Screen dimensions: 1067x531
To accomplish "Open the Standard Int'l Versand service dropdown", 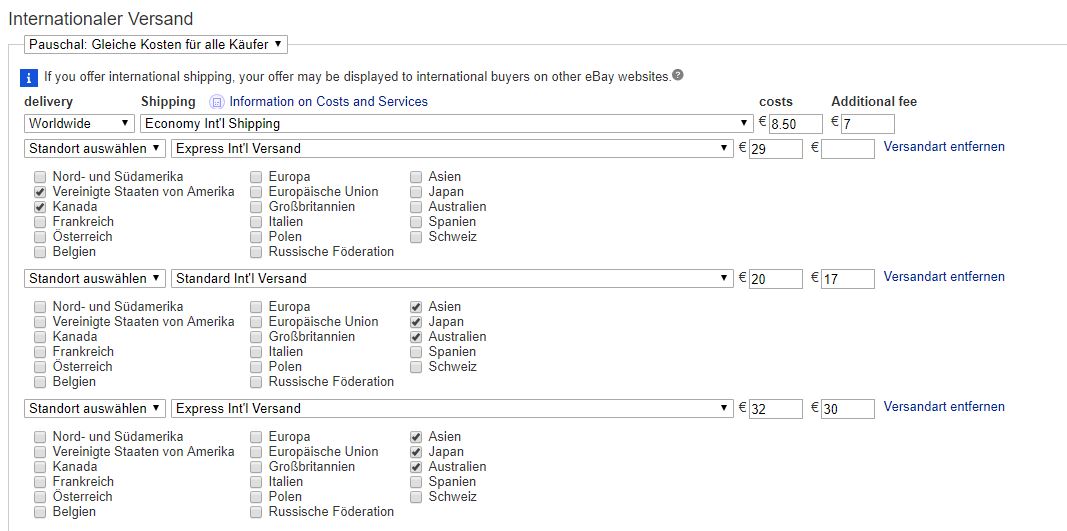I will pyautogui.click(x=453, y=278).
